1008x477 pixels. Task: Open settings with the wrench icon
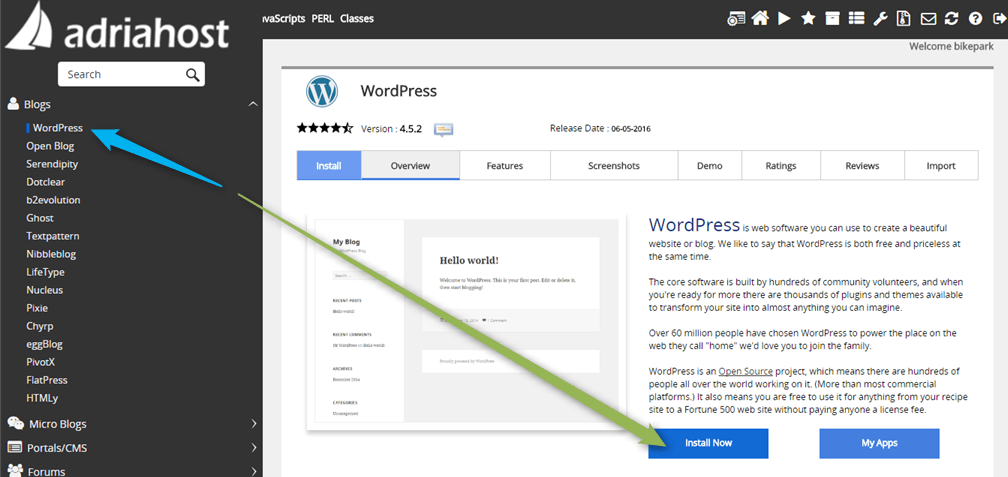click(880, 19)
